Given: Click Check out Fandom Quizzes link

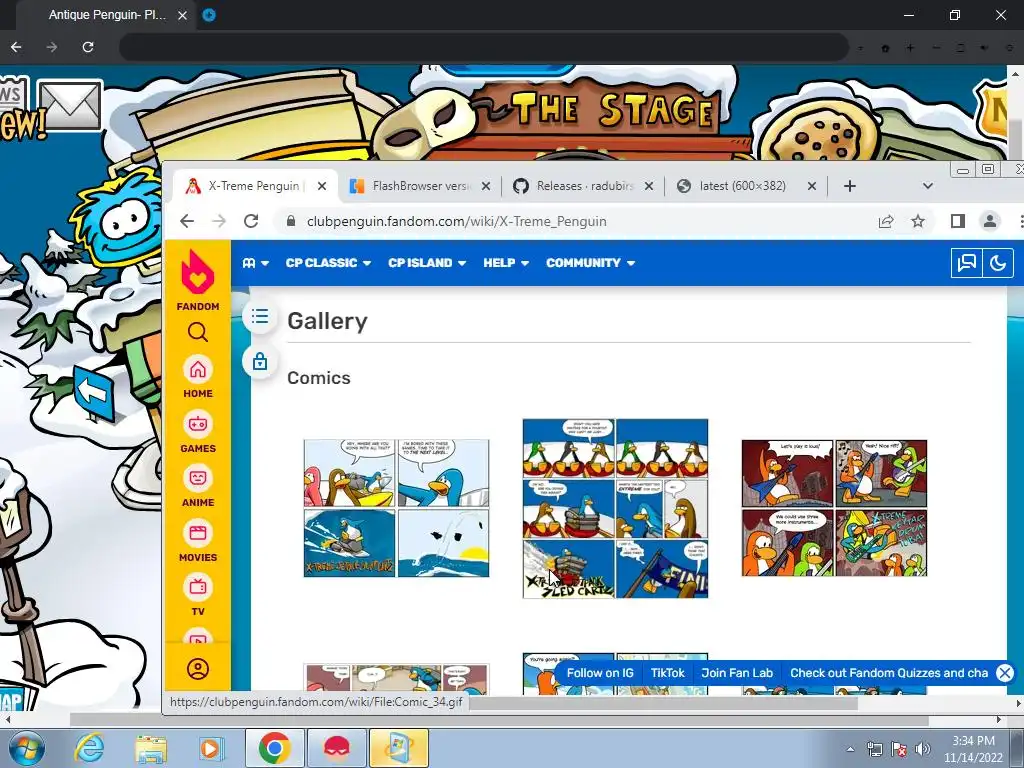Looking at the screenshot, I should pyautogui.click(x=889, y=673).
